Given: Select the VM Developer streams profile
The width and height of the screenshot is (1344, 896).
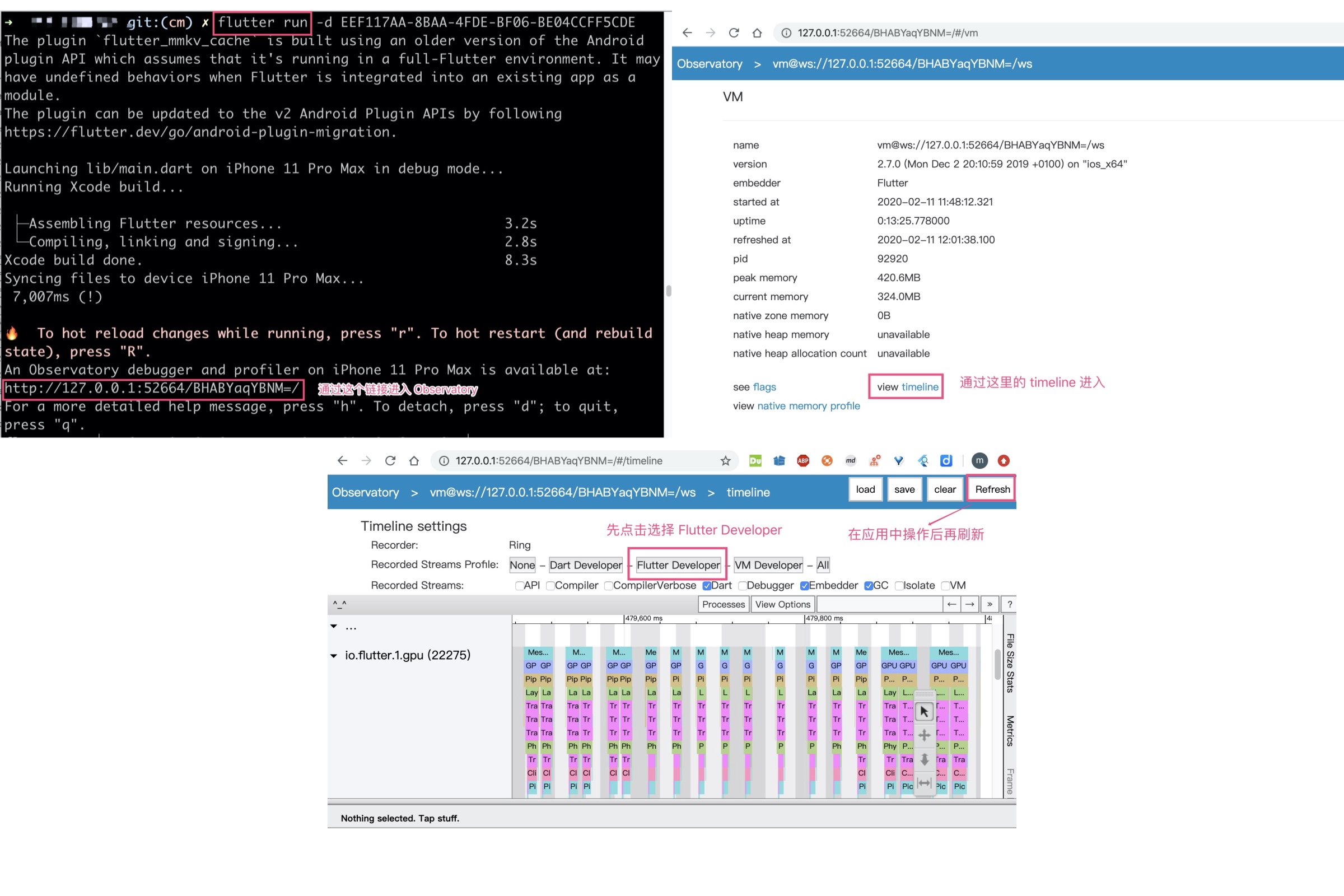Looking at the screenshot, I should tap(768, 564).
